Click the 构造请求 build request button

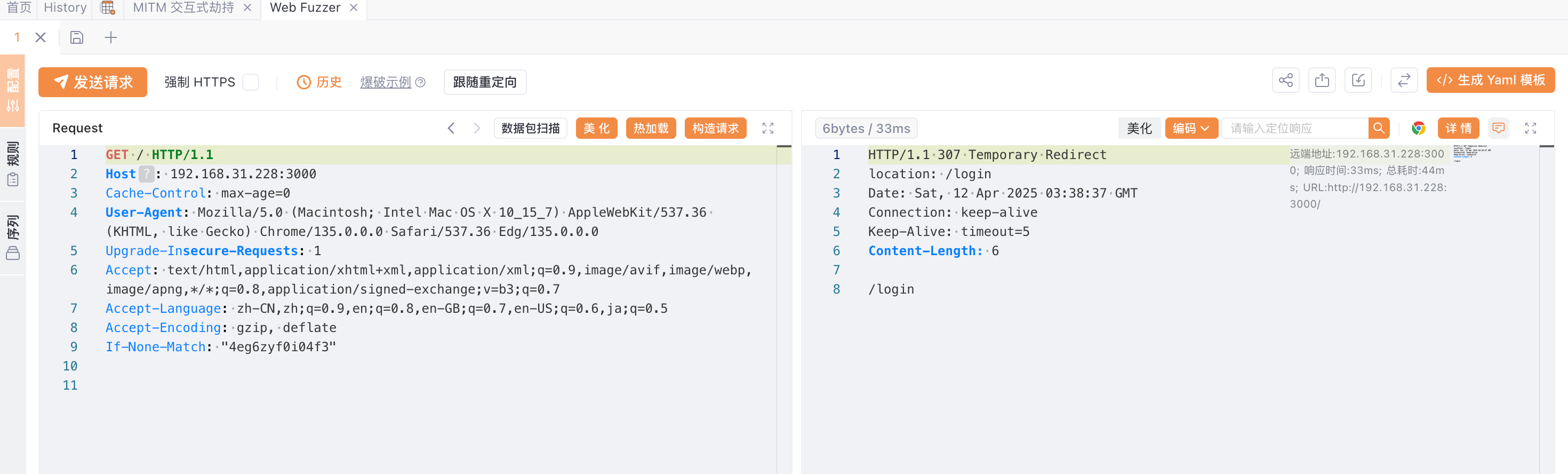click(715, 128)
